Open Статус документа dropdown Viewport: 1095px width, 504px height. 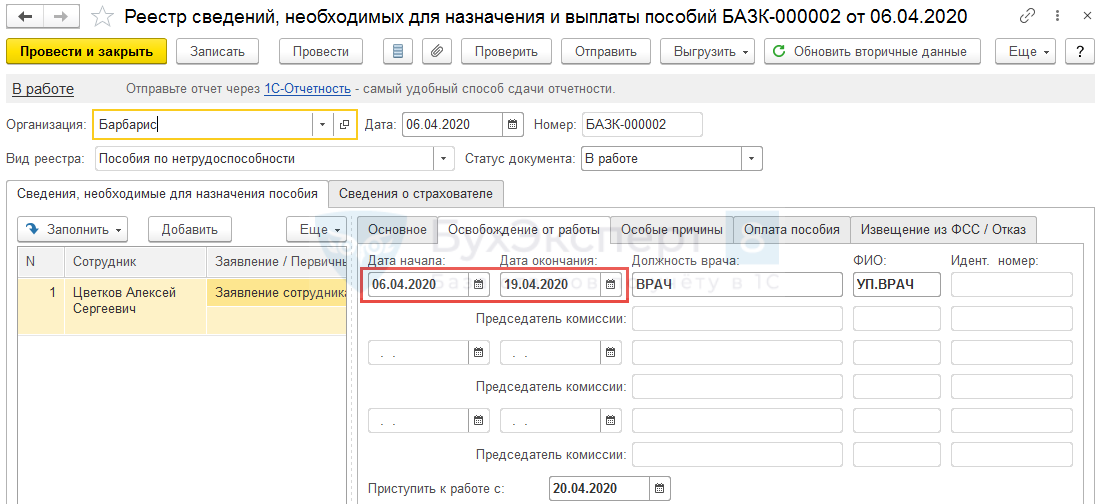tap(751, 159)
